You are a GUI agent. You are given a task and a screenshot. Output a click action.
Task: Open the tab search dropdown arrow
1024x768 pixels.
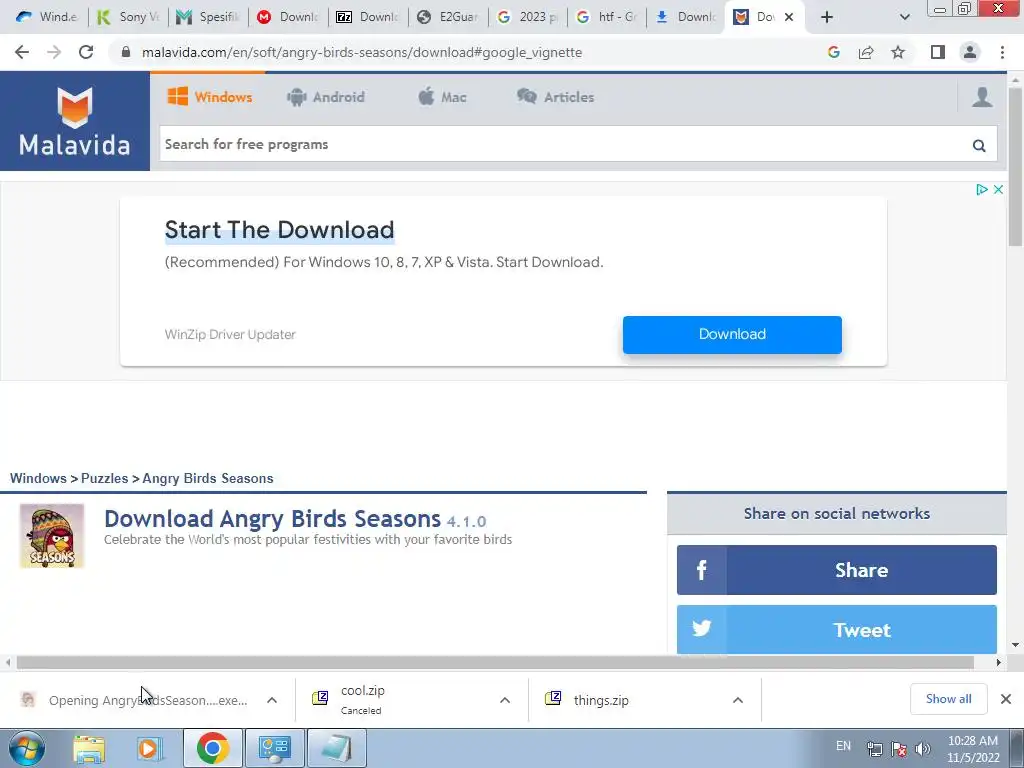(904, 17)
